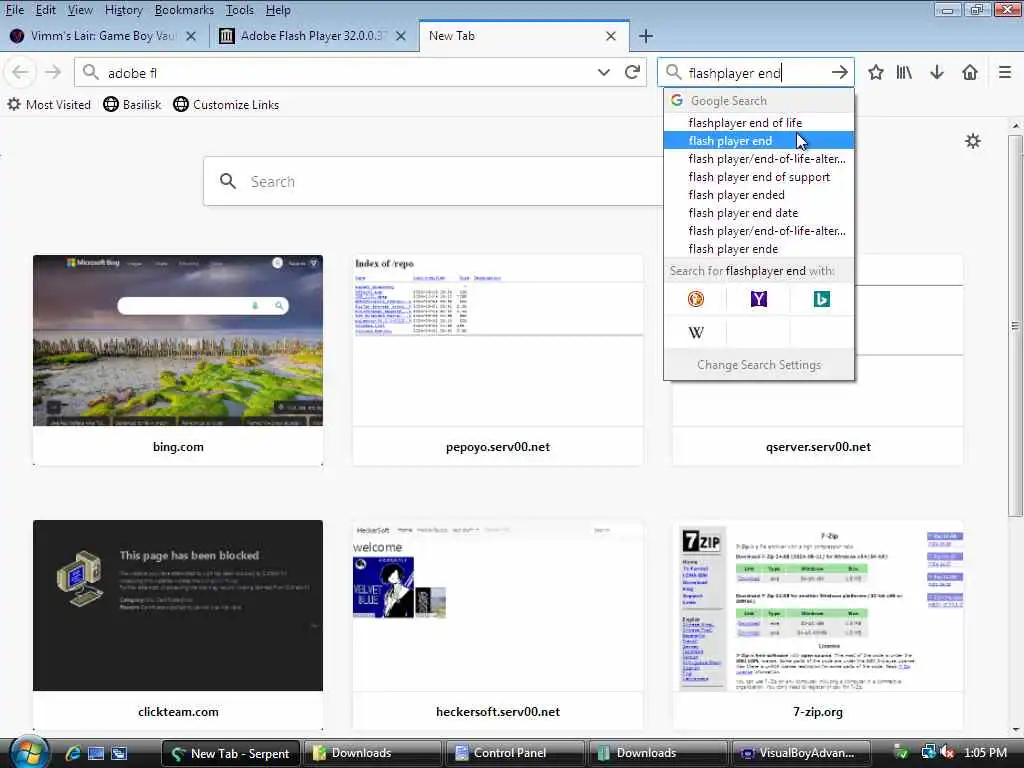Open the Most Visited bookmarks folder
The image size is (1024, 768).
click(49, 104)
